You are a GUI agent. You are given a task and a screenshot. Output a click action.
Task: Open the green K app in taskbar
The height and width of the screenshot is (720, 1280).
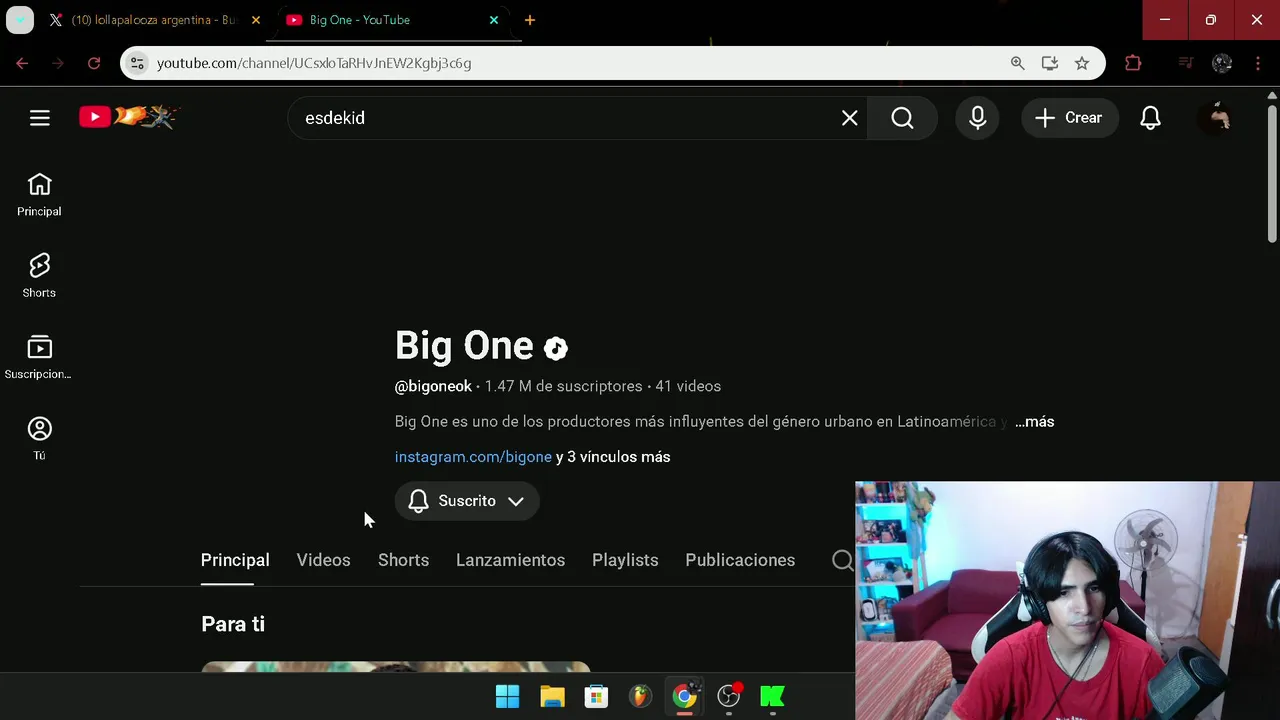[x=772, y=696]
